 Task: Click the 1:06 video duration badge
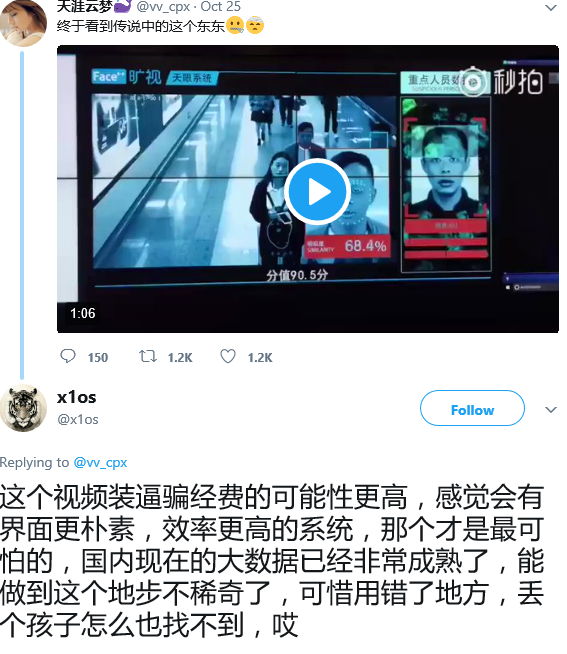(83, 313)
